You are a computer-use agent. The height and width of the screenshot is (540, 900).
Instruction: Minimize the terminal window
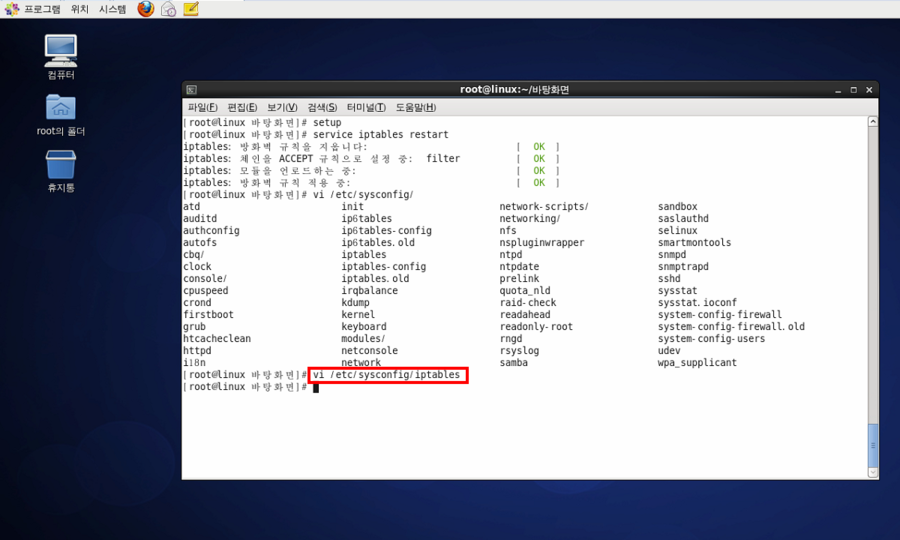[838, 90]
